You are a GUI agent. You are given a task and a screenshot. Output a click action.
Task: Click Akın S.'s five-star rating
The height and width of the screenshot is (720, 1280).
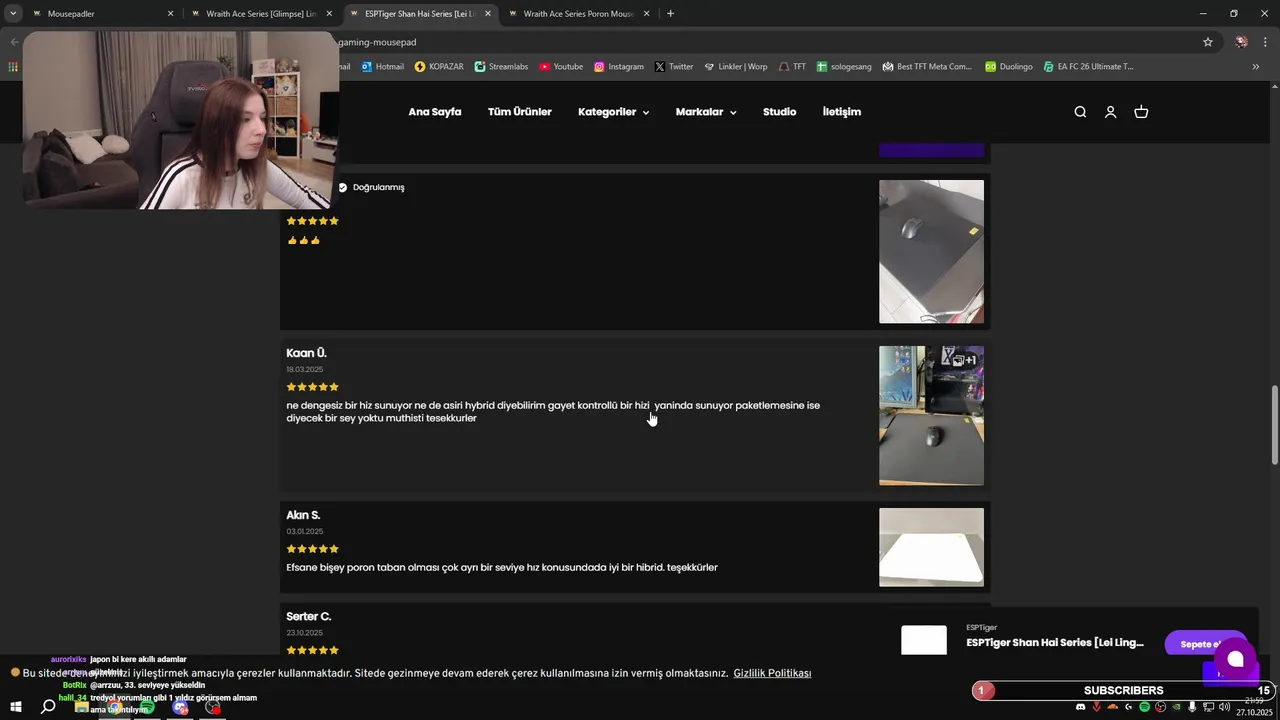pyautogui.click(x=313, y=549)
